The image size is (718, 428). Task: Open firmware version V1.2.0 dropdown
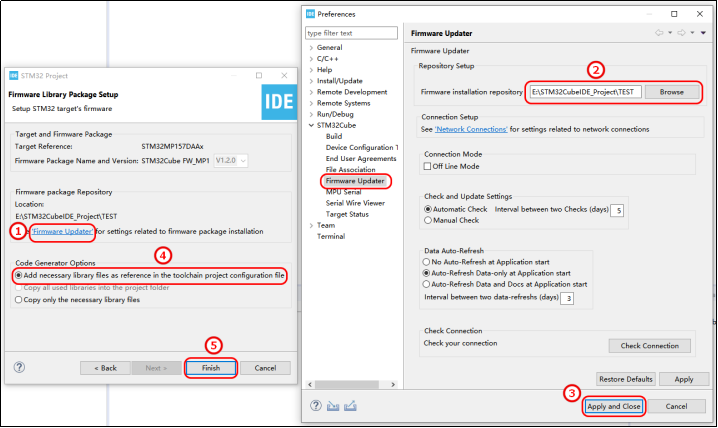231,161
